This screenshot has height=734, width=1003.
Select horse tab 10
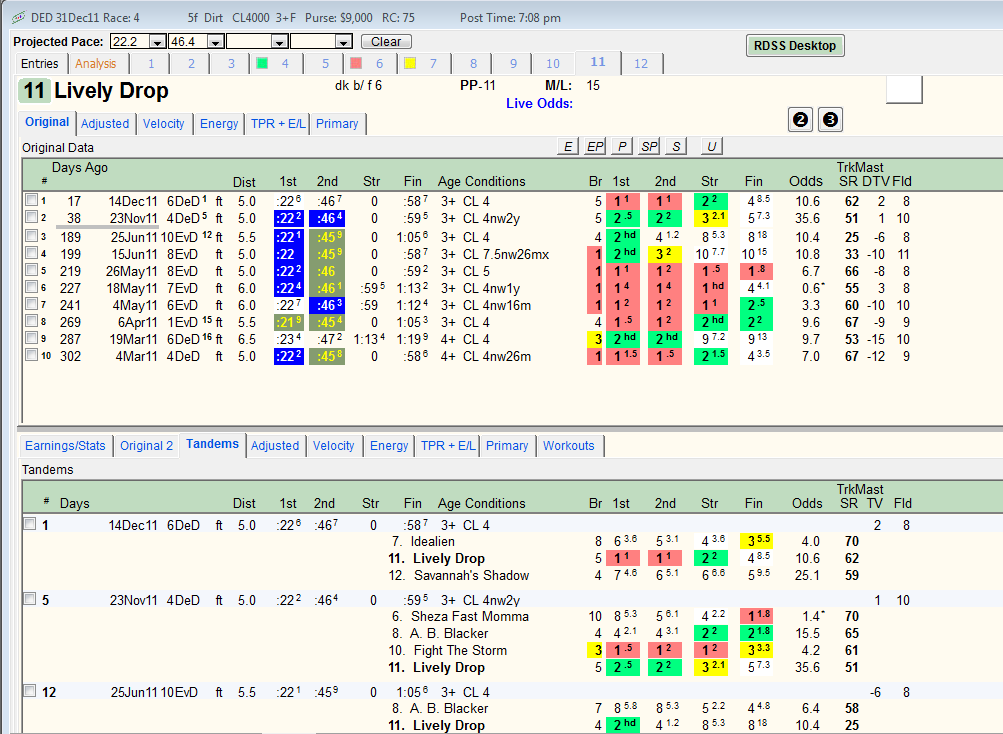coord(553,63)
